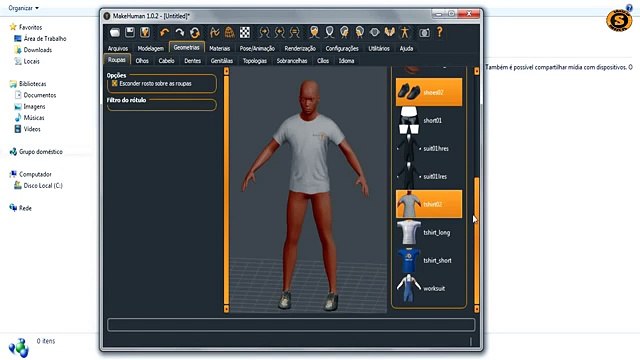Select the short01 clothing item
This screenshot has height=360, width=640.
click(429, 120)
